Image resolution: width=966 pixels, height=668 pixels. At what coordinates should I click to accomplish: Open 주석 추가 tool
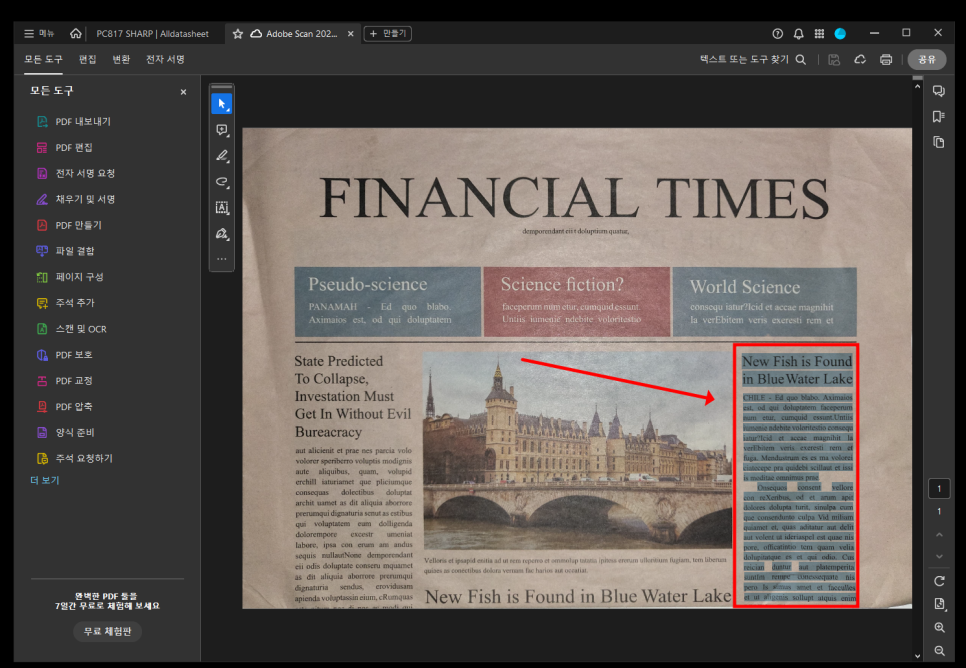click(65, 303)
